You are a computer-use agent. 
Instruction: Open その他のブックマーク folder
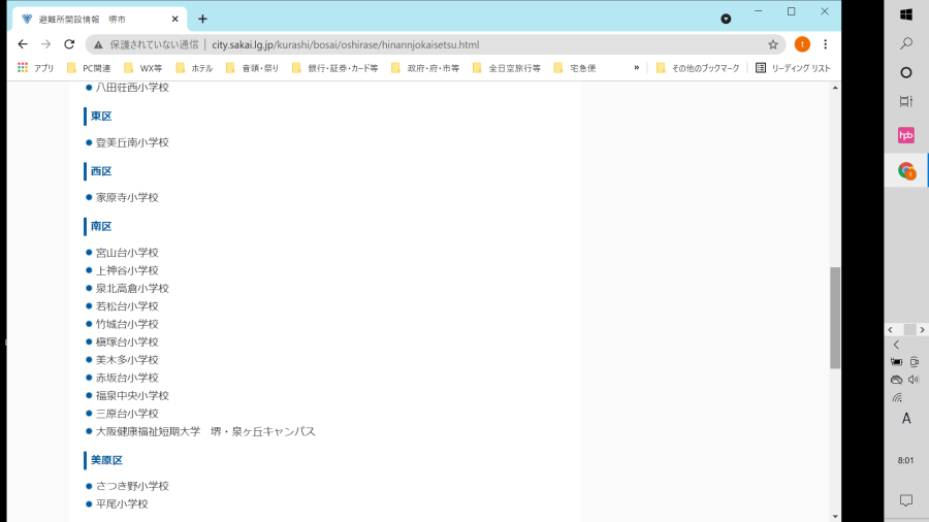click(x=698, y=68)
